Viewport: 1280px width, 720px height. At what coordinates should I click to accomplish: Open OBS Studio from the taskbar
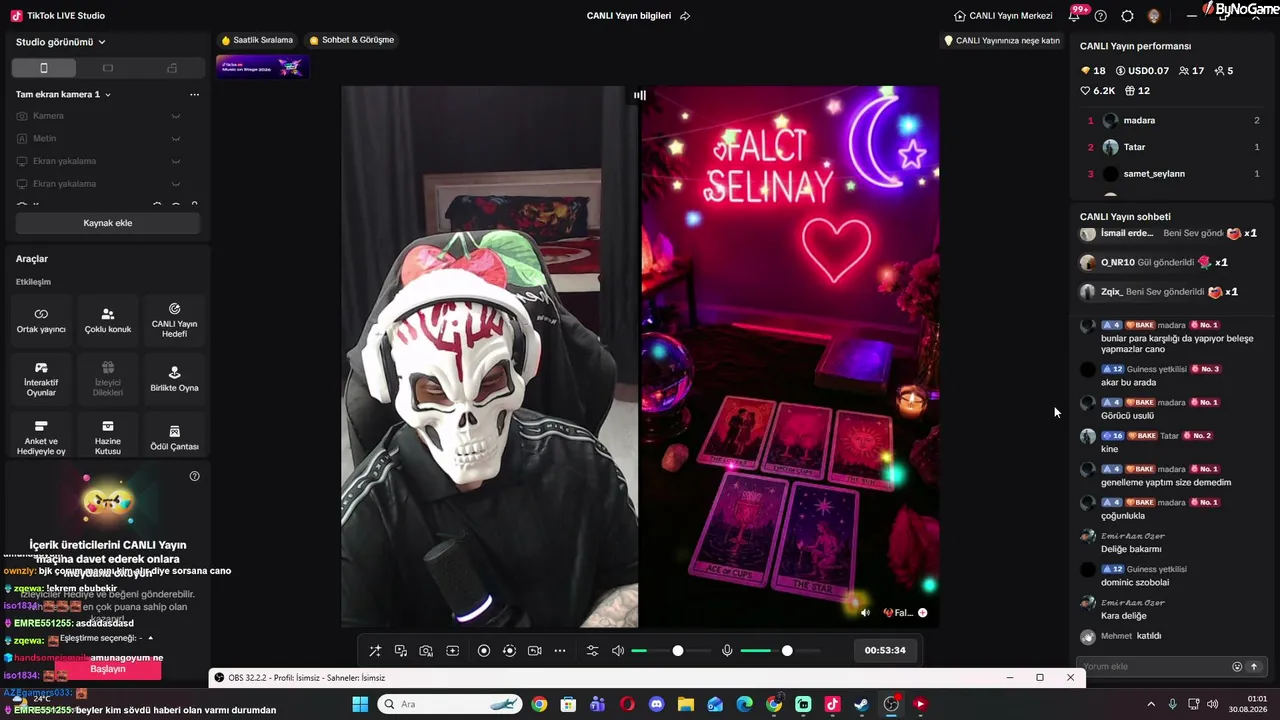point(891,704)
